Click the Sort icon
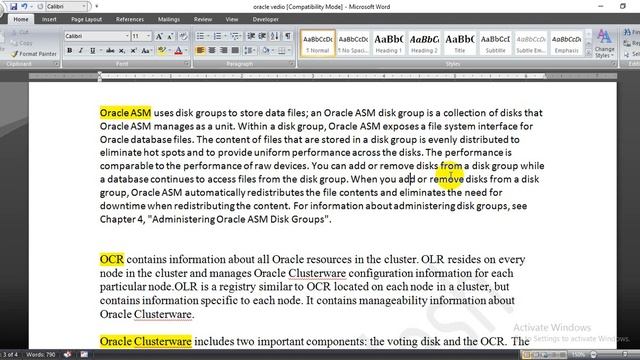 point(275,36)
